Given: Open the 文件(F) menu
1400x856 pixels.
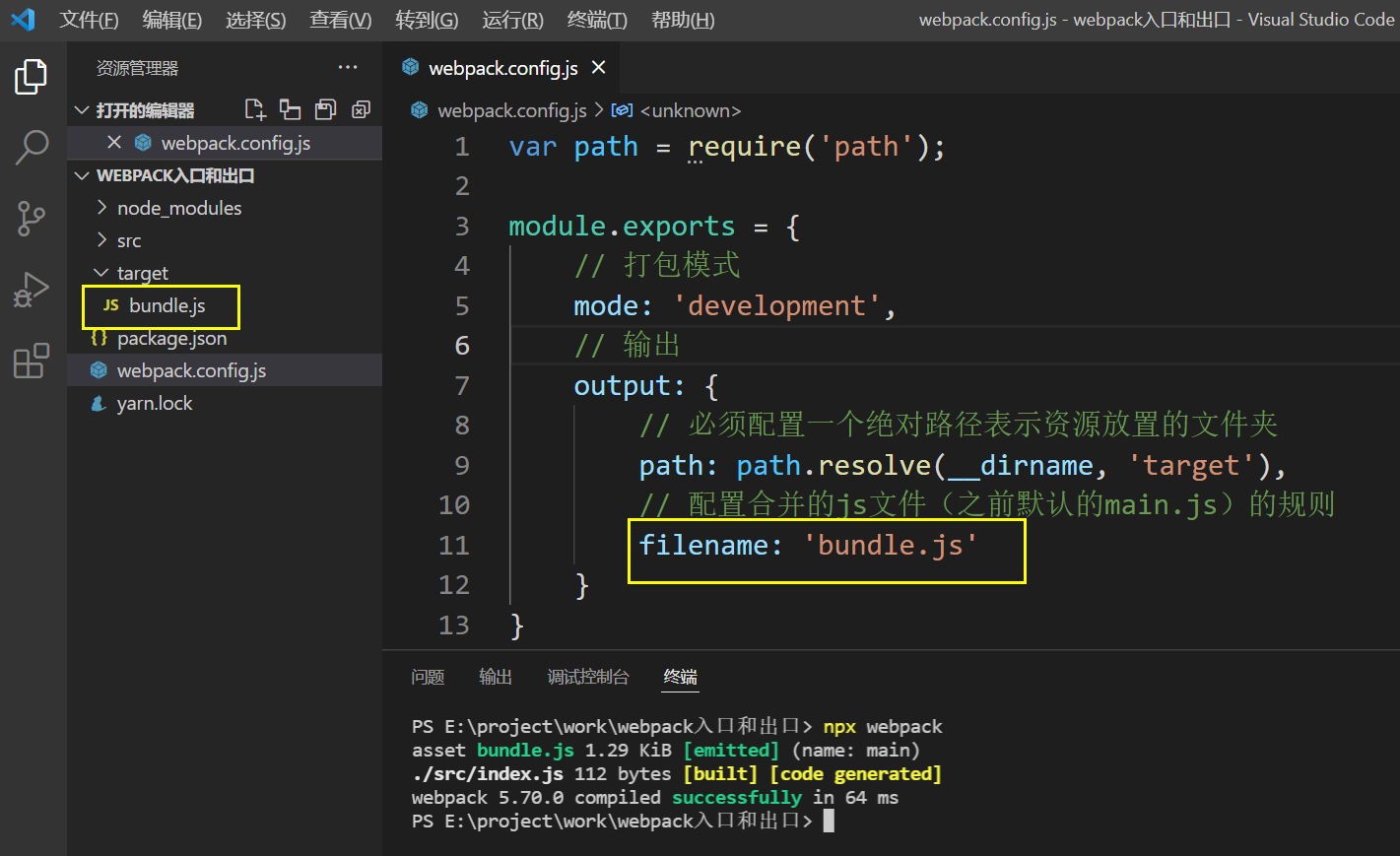Looking at the screenshot, I should (x=89, y=20).
